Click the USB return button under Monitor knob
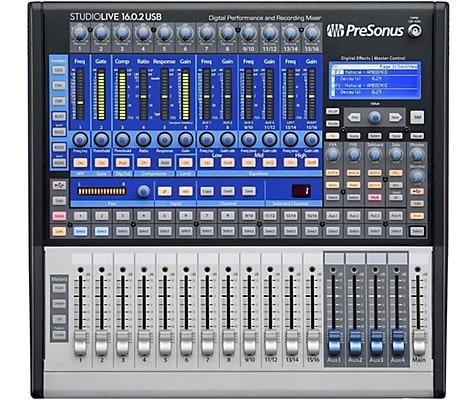 pyautogui.click(x=417, y=191)
